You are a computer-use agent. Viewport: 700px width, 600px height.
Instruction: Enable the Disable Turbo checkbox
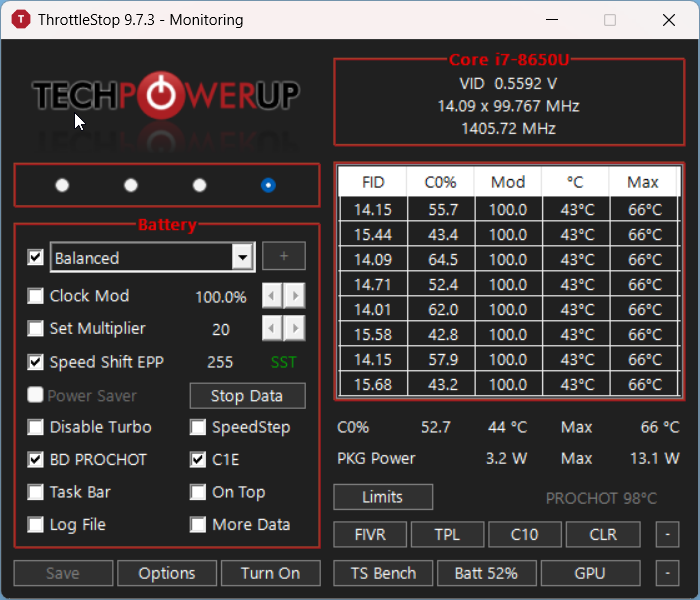coord(35,427)
